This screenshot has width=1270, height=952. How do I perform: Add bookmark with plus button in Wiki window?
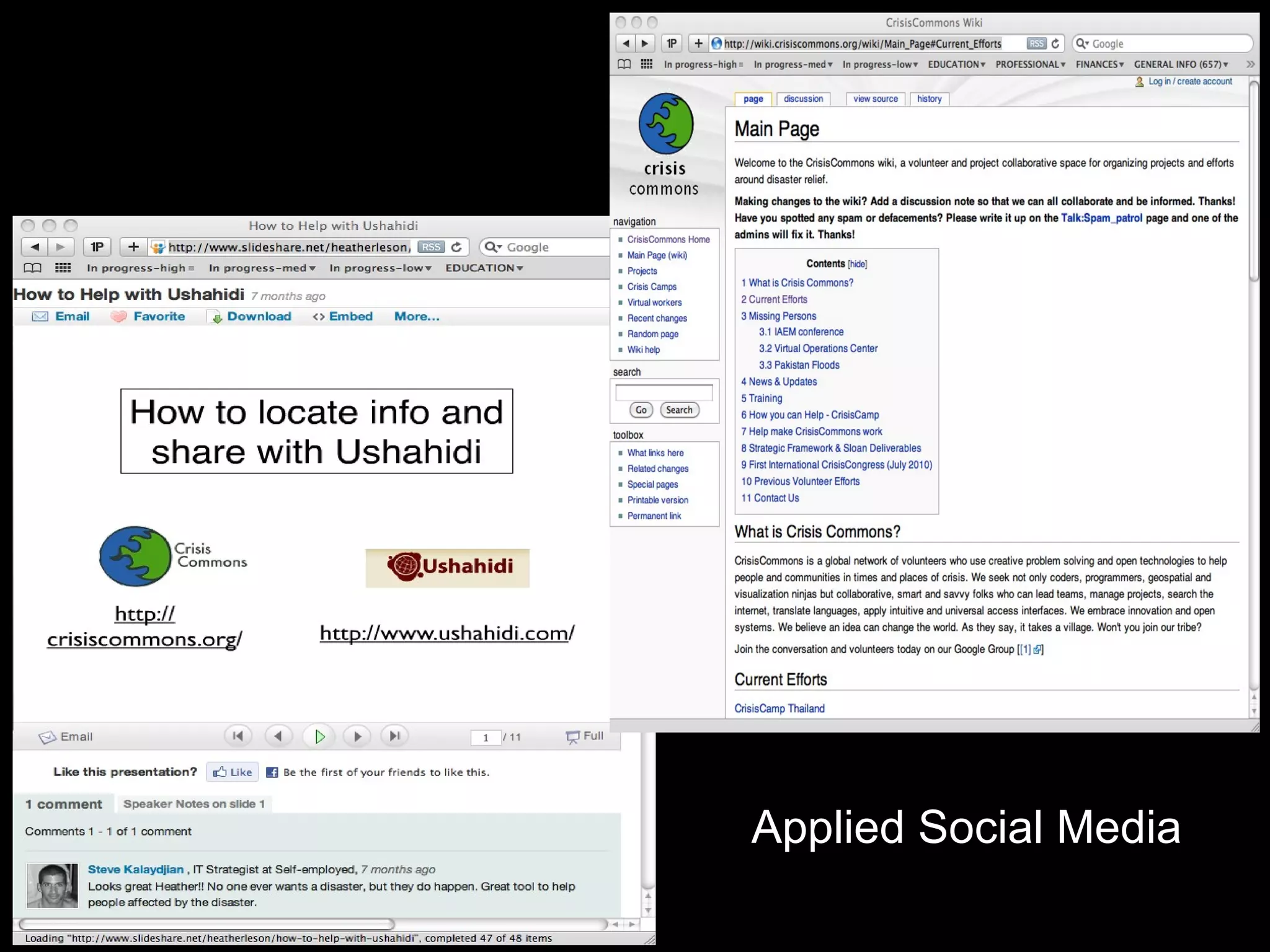pos(698,43)
